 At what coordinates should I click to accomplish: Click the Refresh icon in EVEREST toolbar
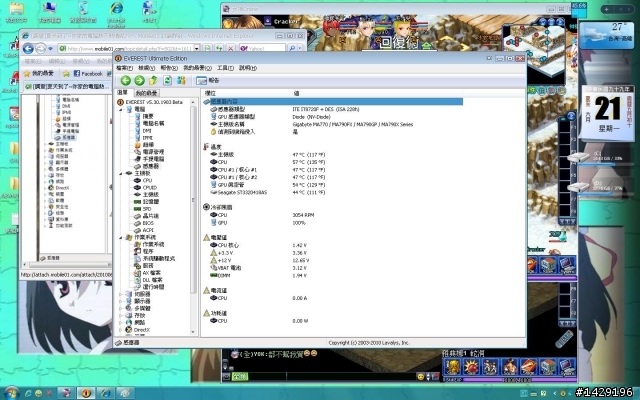[167, 80]
